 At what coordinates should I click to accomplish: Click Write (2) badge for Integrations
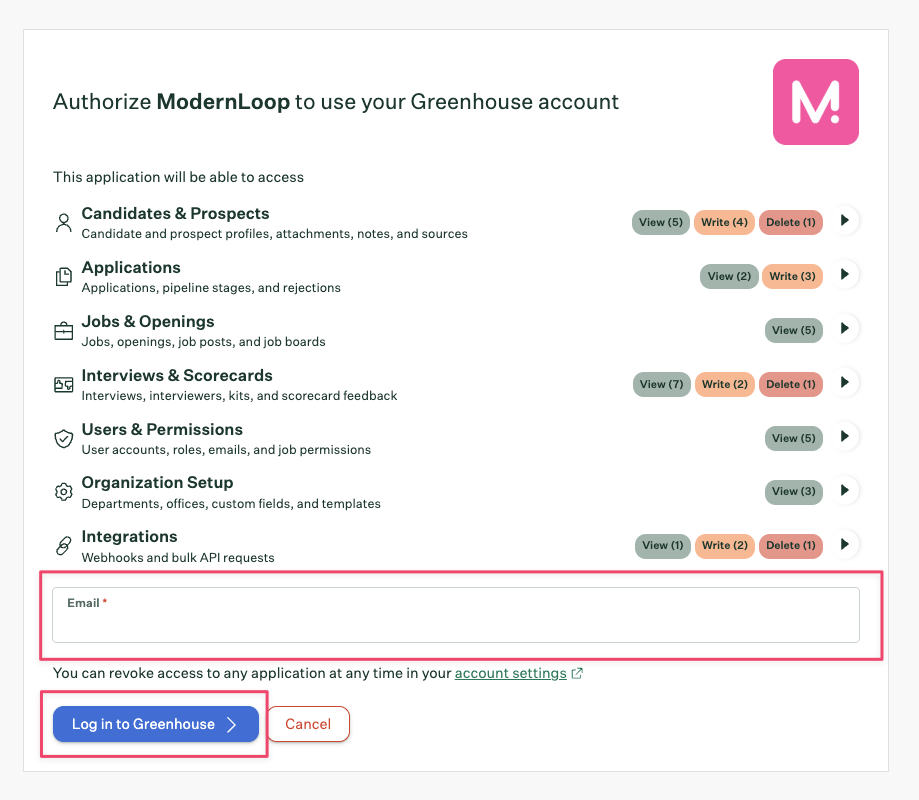point(724,546)
